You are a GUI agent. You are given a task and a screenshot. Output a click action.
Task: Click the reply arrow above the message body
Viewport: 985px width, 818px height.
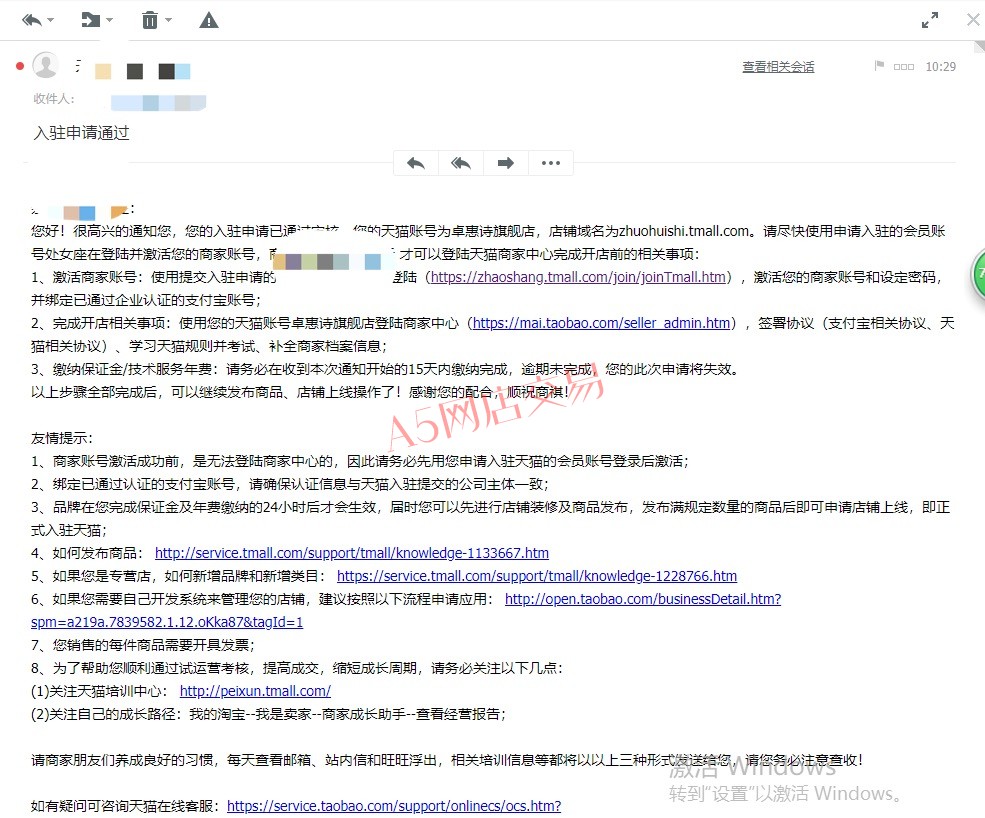[416, 163]
